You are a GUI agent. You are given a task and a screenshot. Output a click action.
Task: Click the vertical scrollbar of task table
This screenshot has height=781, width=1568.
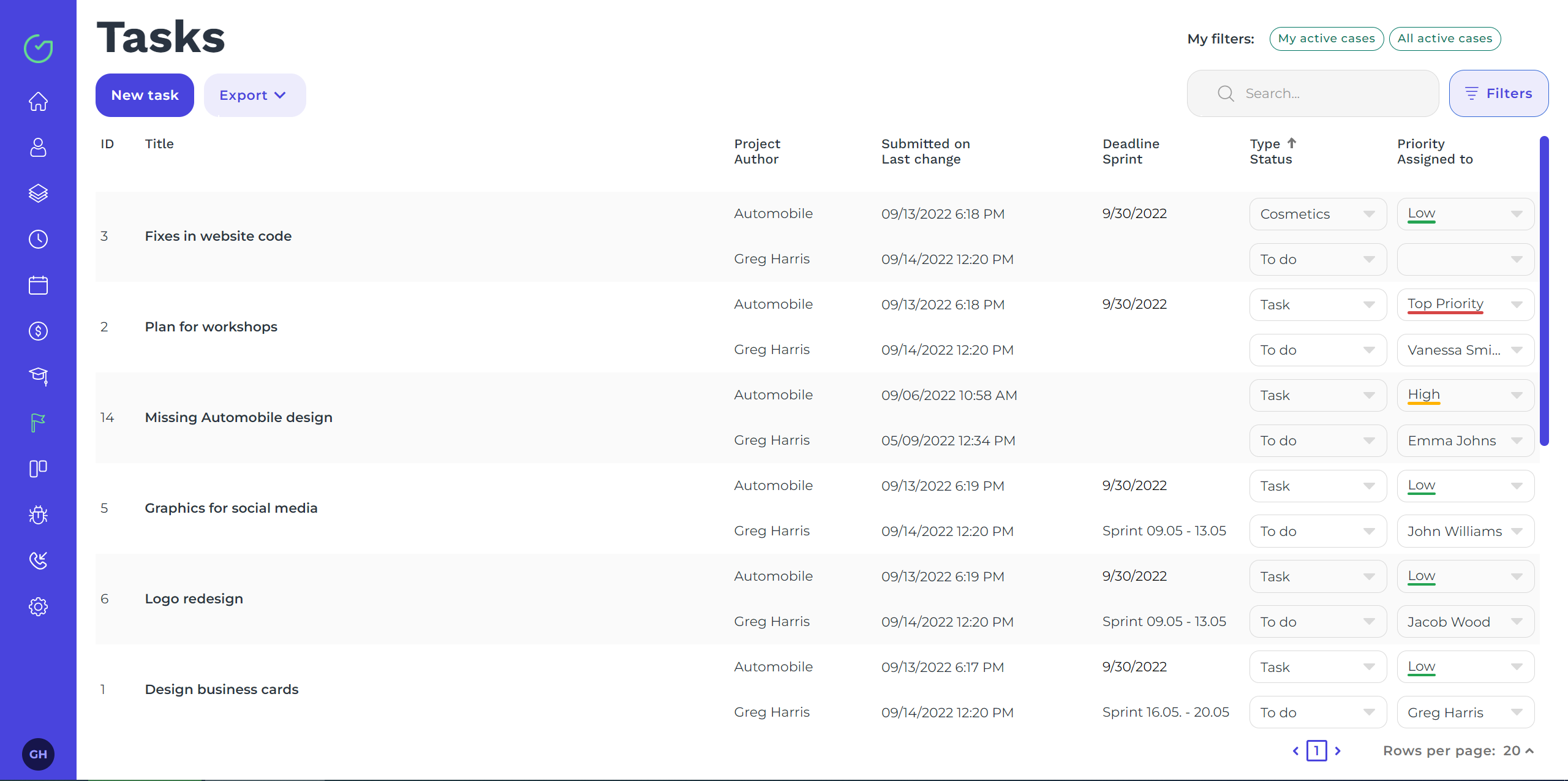1544,291
